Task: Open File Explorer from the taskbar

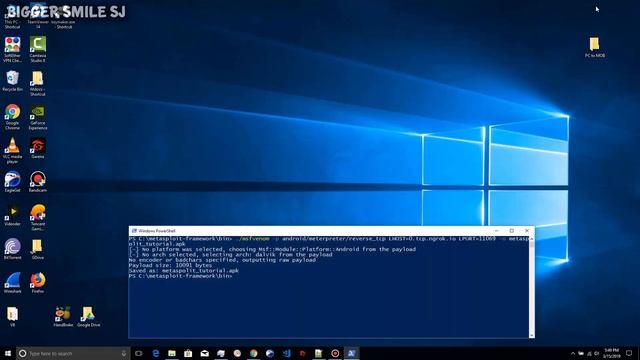Action: (x=172, y=353)
